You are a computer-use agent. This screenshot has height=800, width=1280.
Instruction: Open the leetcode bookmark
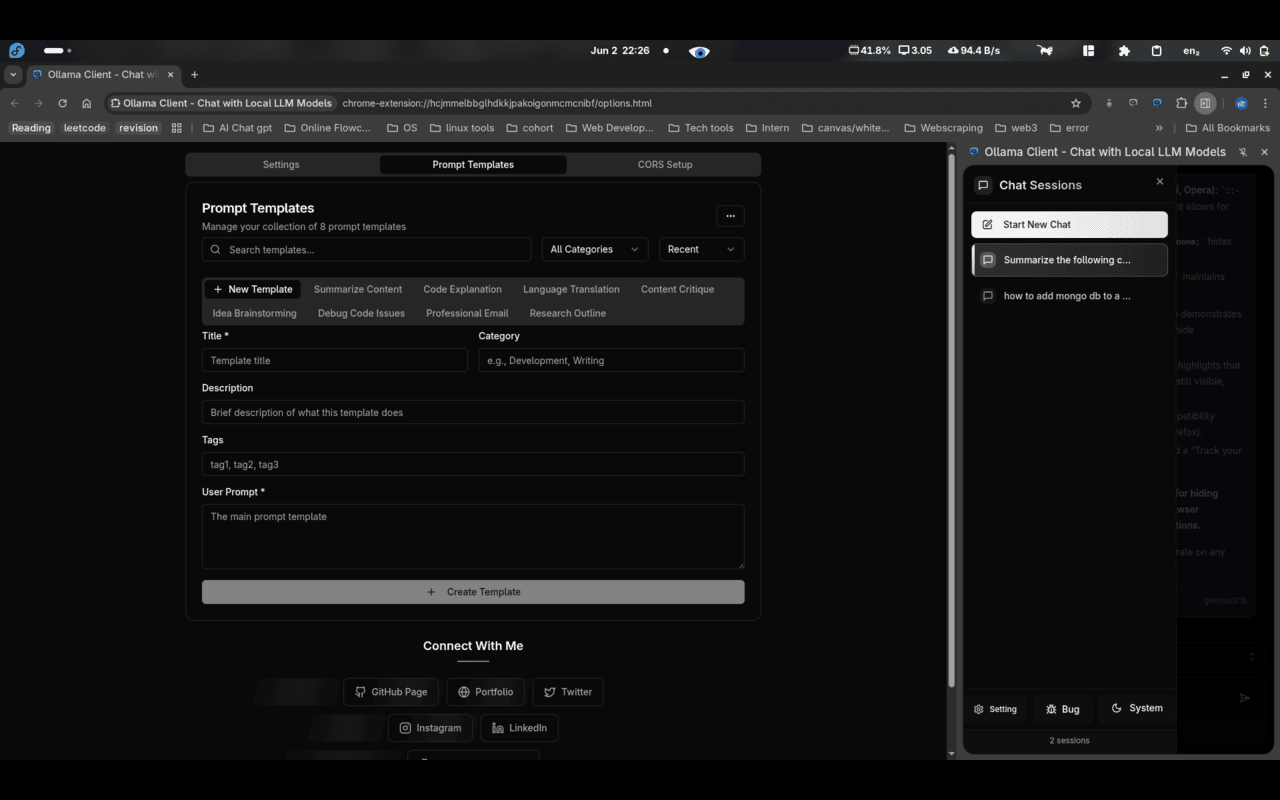coord(85,128)
